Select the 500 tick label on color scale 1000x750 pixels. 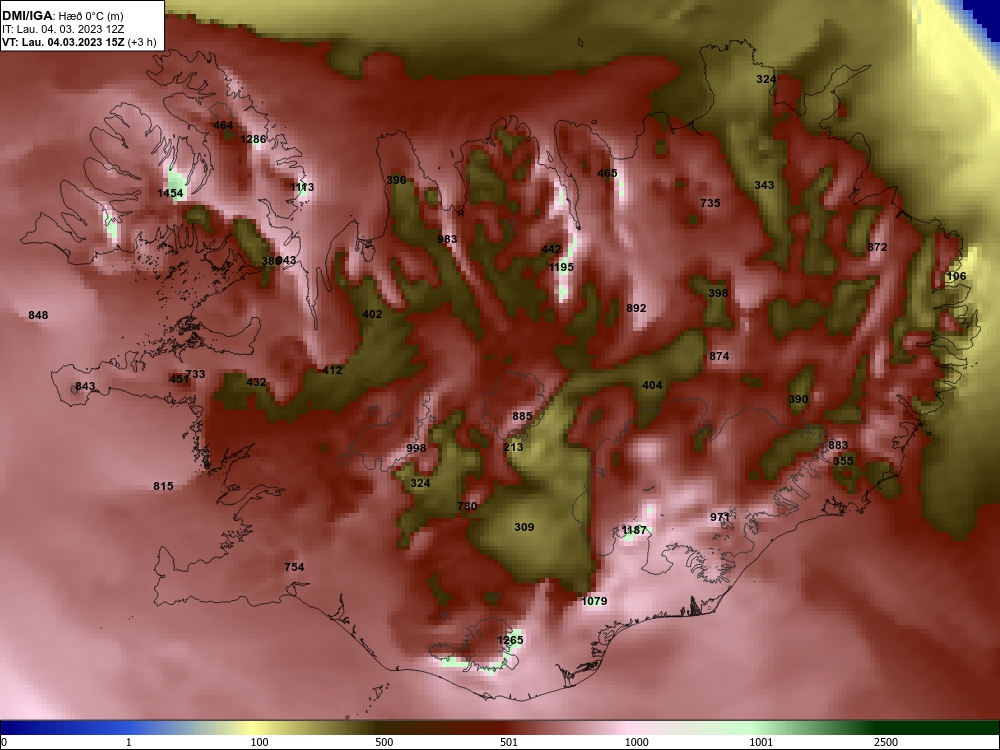pos(385,742)
